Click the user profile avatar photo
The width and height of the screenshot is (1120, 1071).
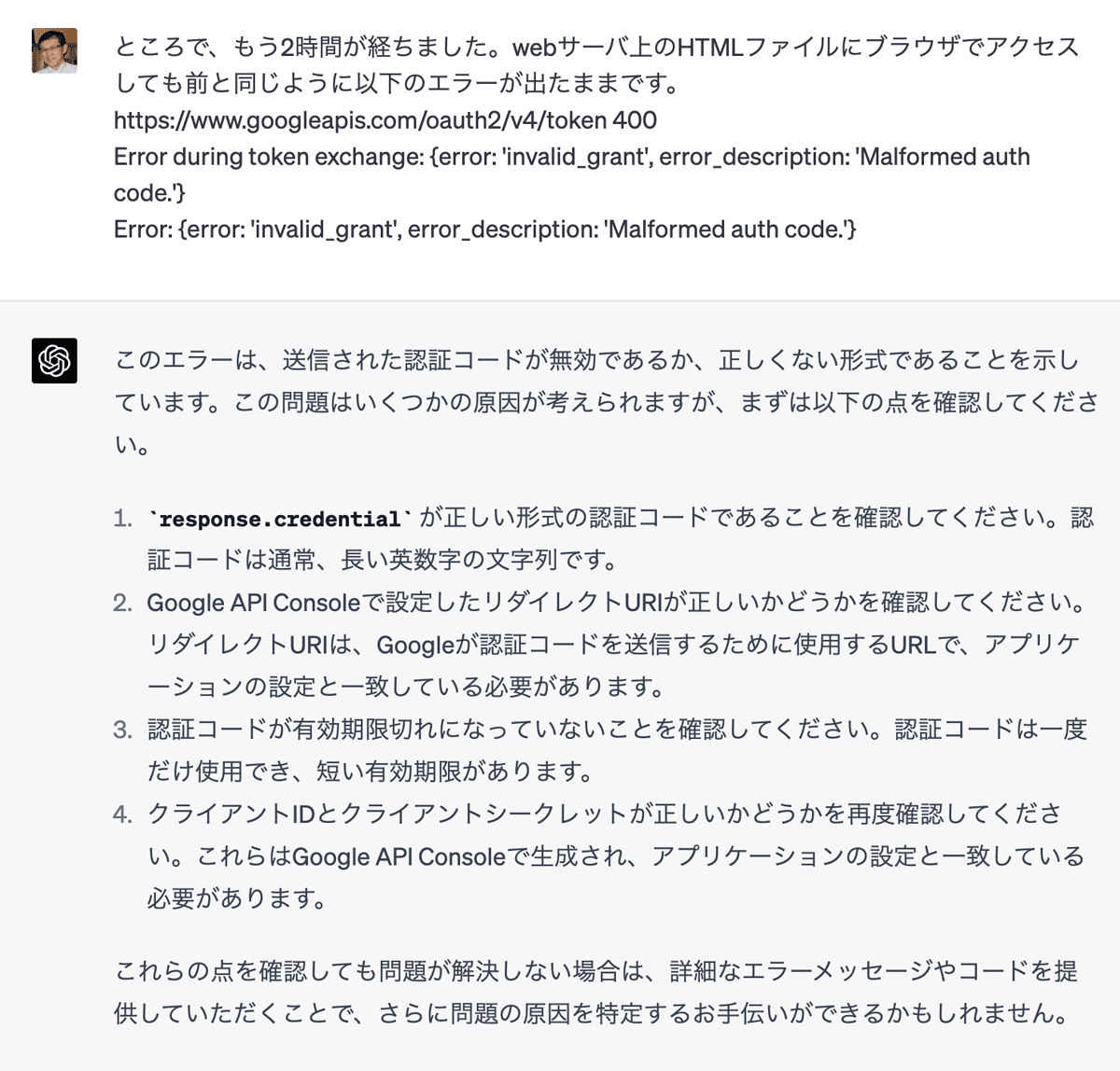pos(54,50)
